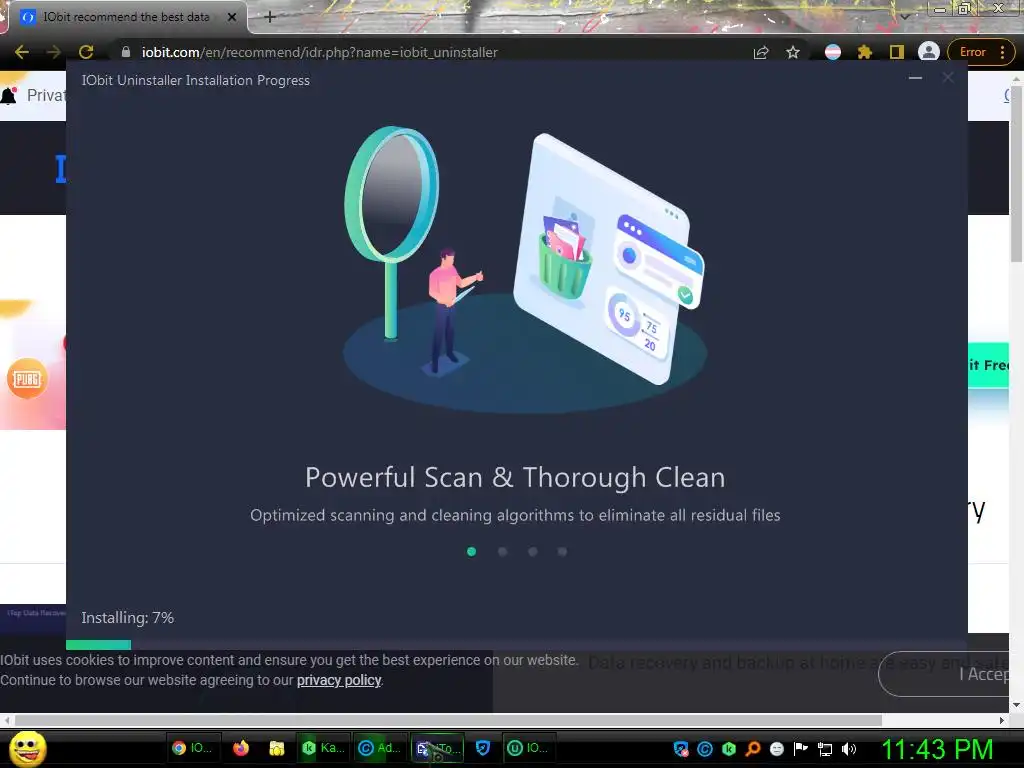Viewport: 1024px width, 768px height.
Task: Open the smiley face Start button
Action: [27, 749]
